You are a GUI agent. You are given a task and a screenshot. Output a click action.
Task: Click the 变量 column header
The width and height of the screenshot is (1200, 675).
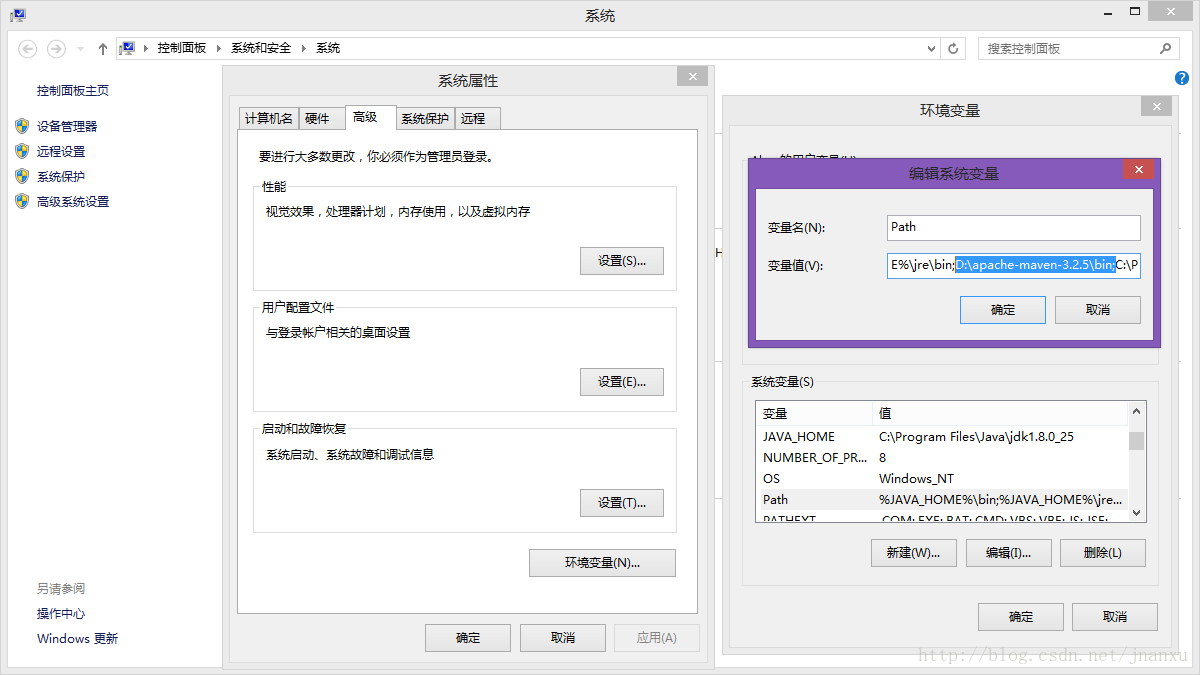(815, 414)
